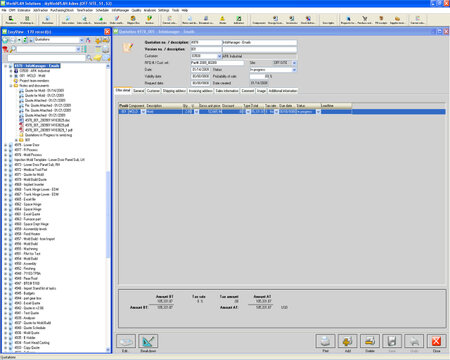The image size is (450, 360).
Task: Click the Delete icon button
Action: [370, 341]
